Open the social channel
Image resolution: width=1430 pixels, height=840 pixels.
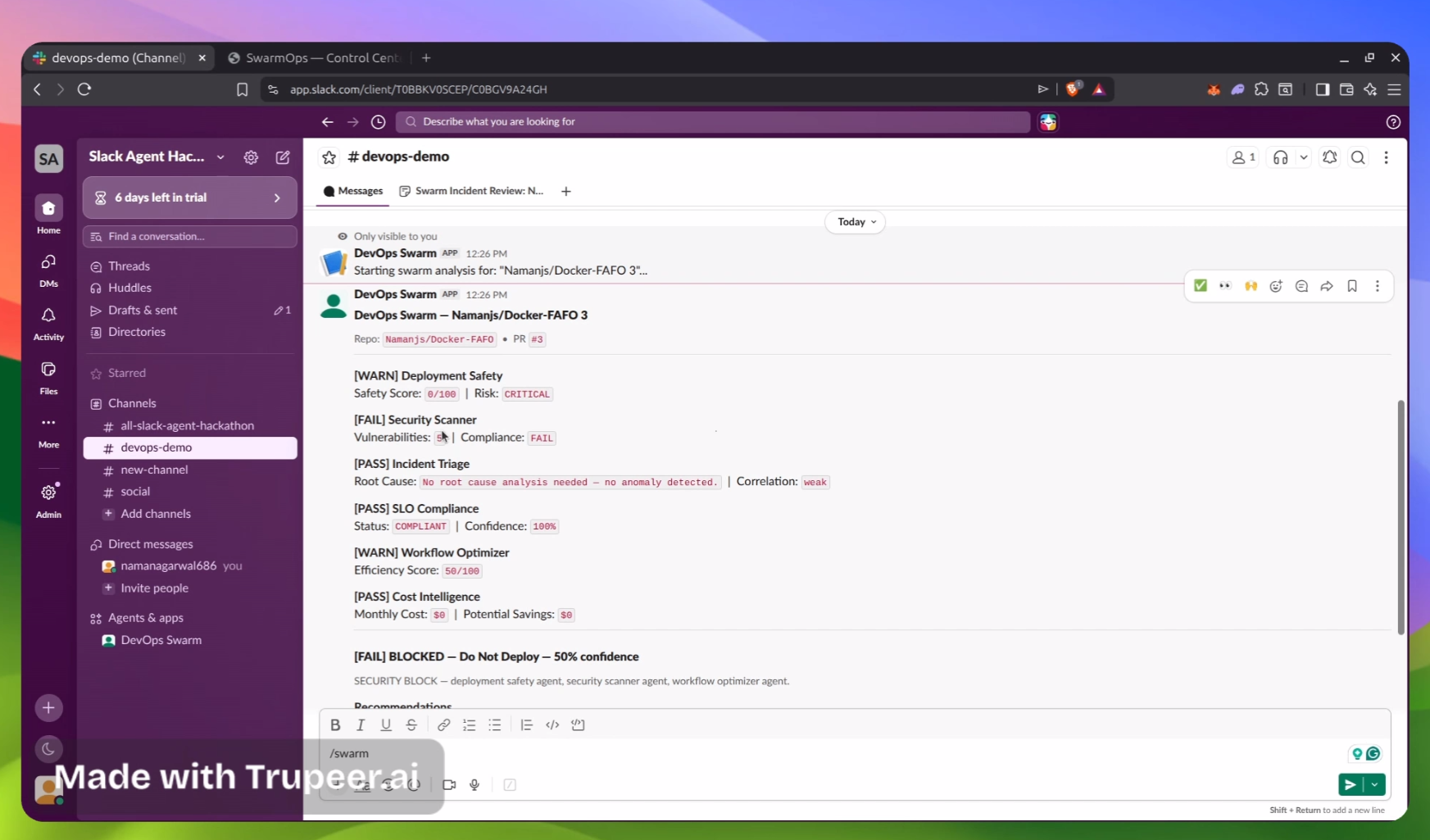pyautogui.click(x=190, y=492)
